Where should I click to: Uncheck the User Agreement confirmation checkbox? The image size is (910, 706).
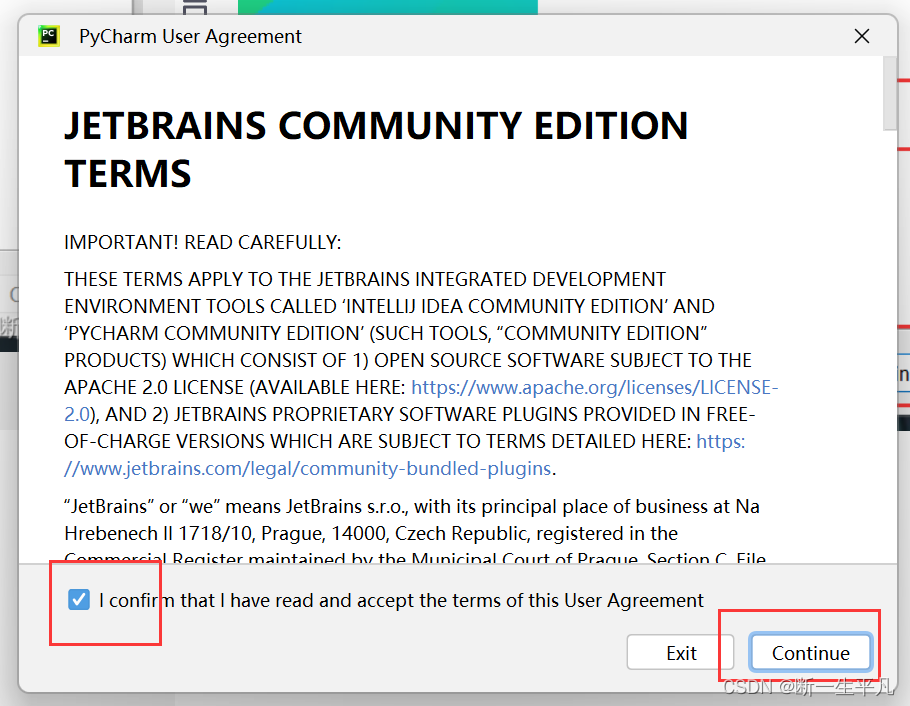[79, 600]
